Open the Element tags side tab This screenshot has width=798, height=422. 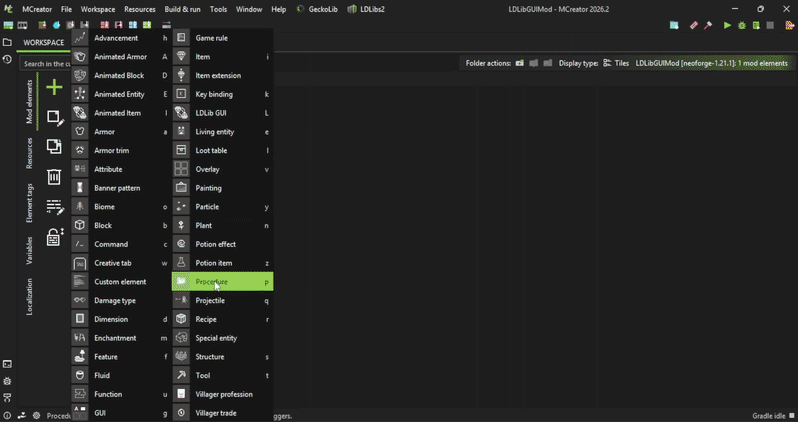[30, 203]
